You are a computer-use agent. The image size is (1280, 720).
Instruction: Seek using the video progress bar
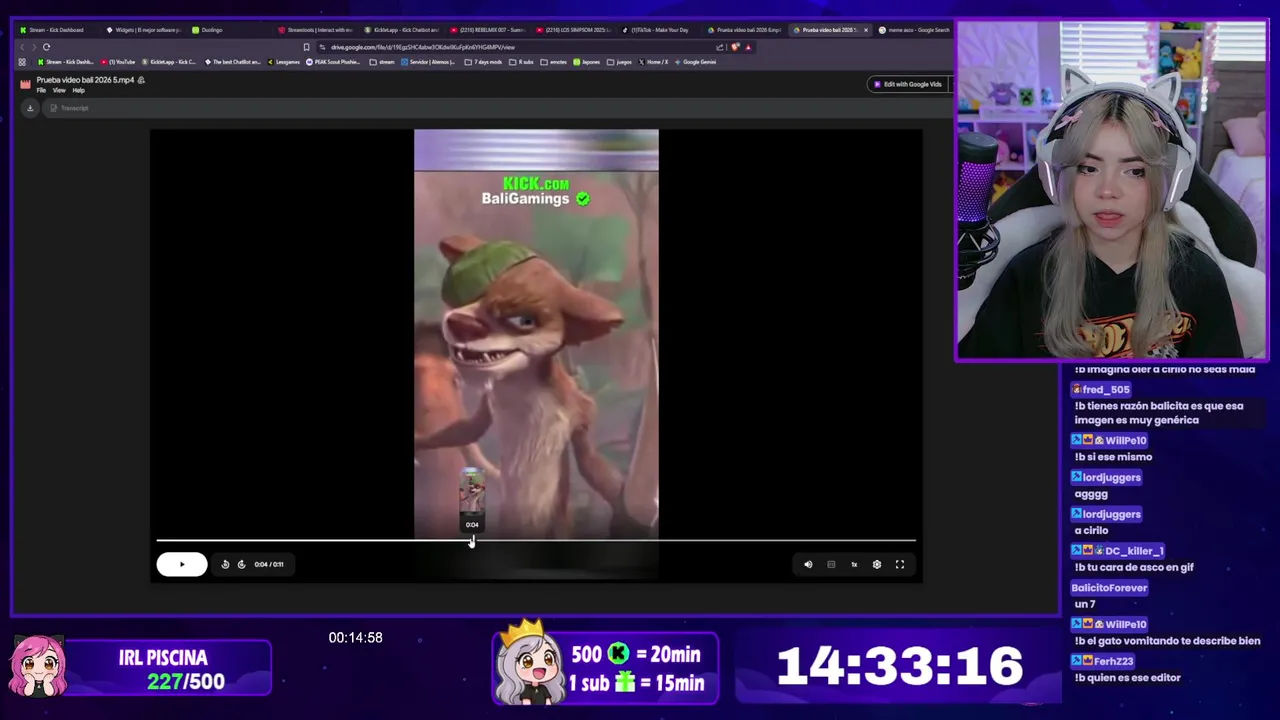pos(536,541)
